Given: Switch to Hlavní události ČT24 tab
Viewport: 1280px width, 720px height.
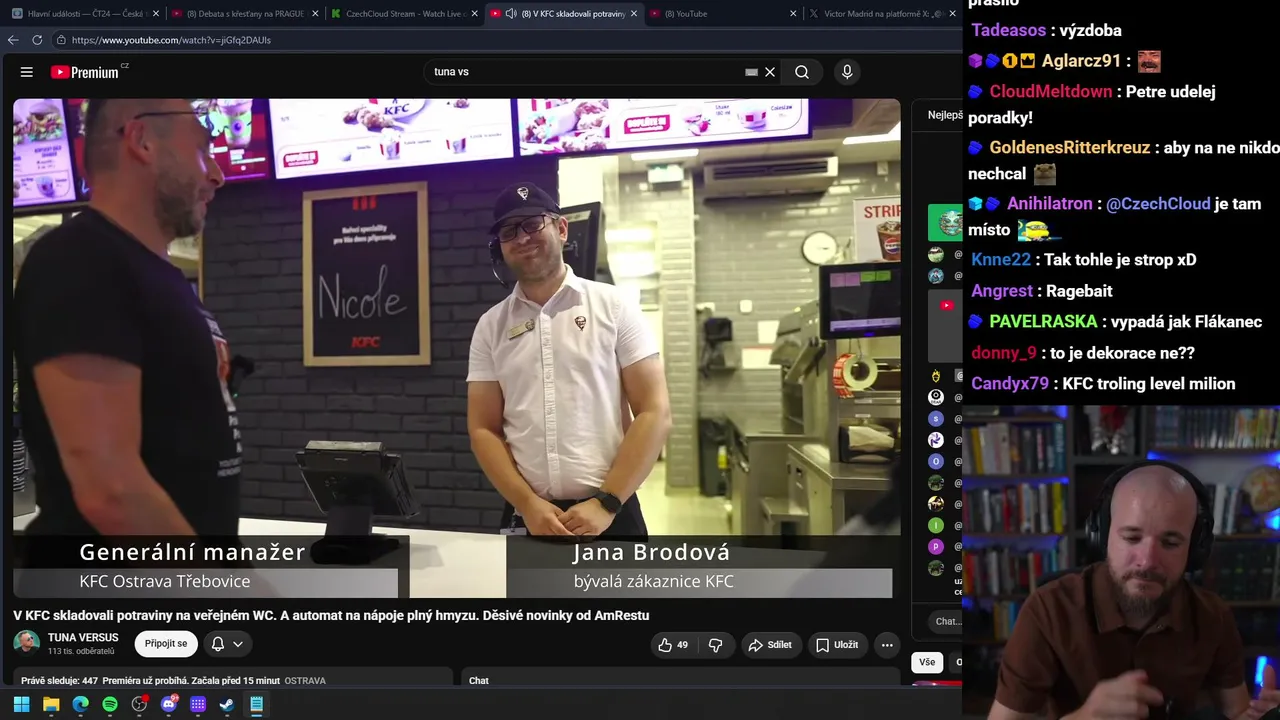Looking at the screenshot, I should pos(85,14).
